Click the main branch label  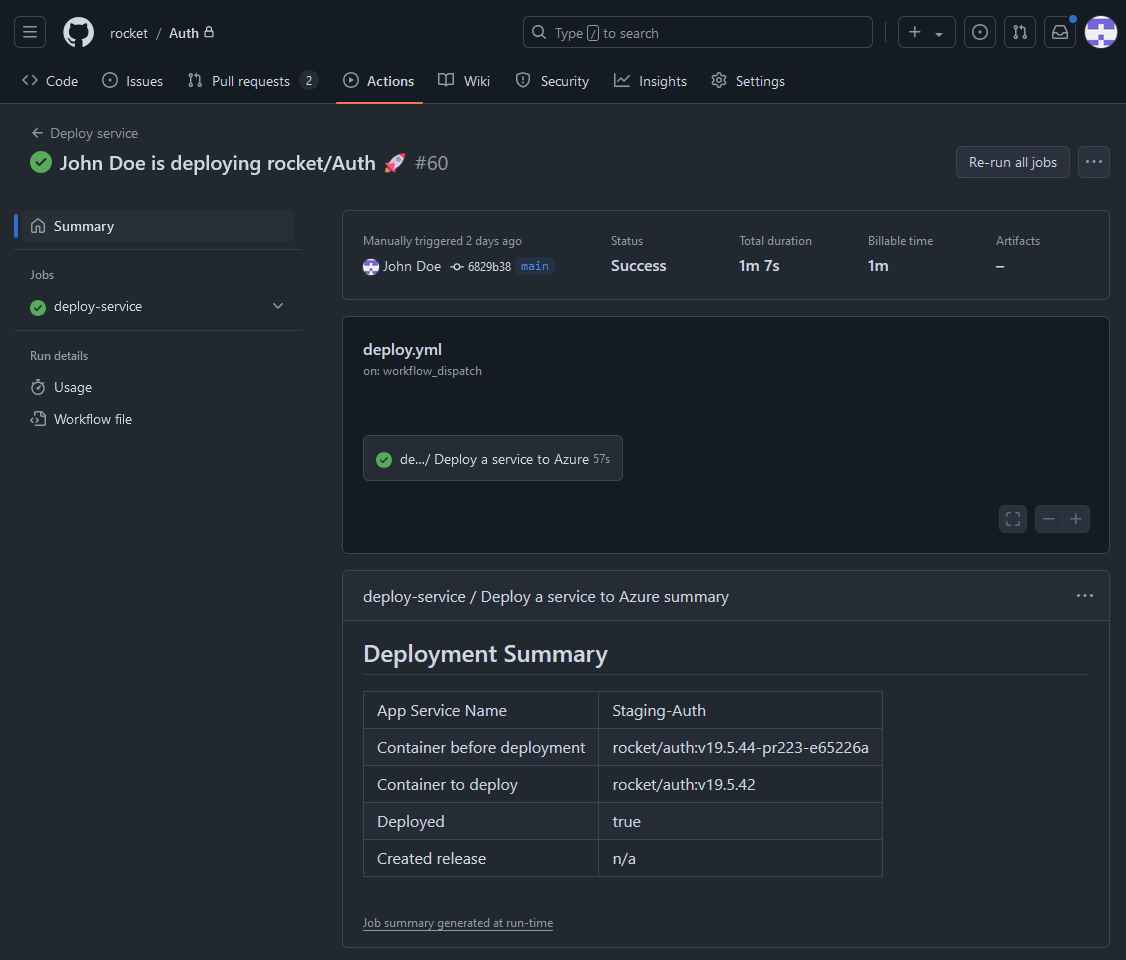click(534, 266)
